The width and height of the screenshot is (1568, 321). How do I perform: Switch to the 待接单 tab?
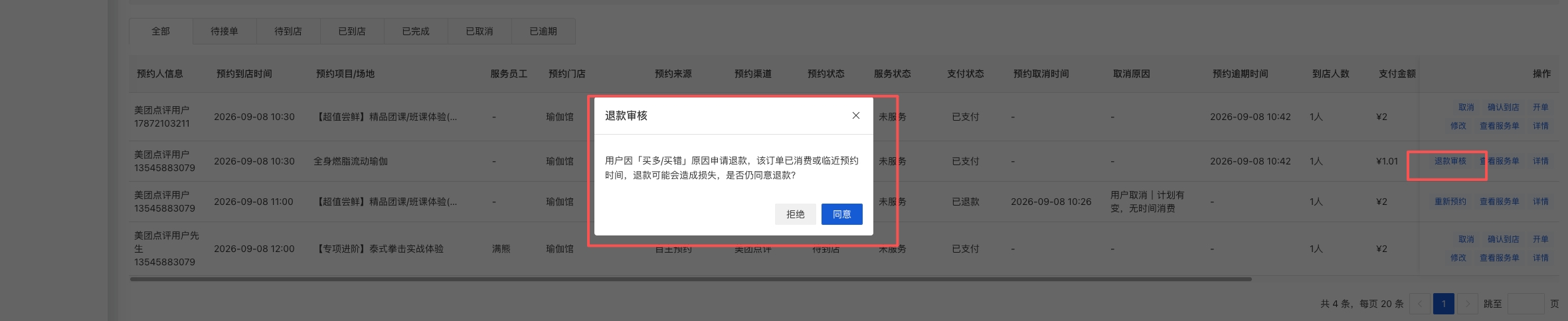[224, 31]
